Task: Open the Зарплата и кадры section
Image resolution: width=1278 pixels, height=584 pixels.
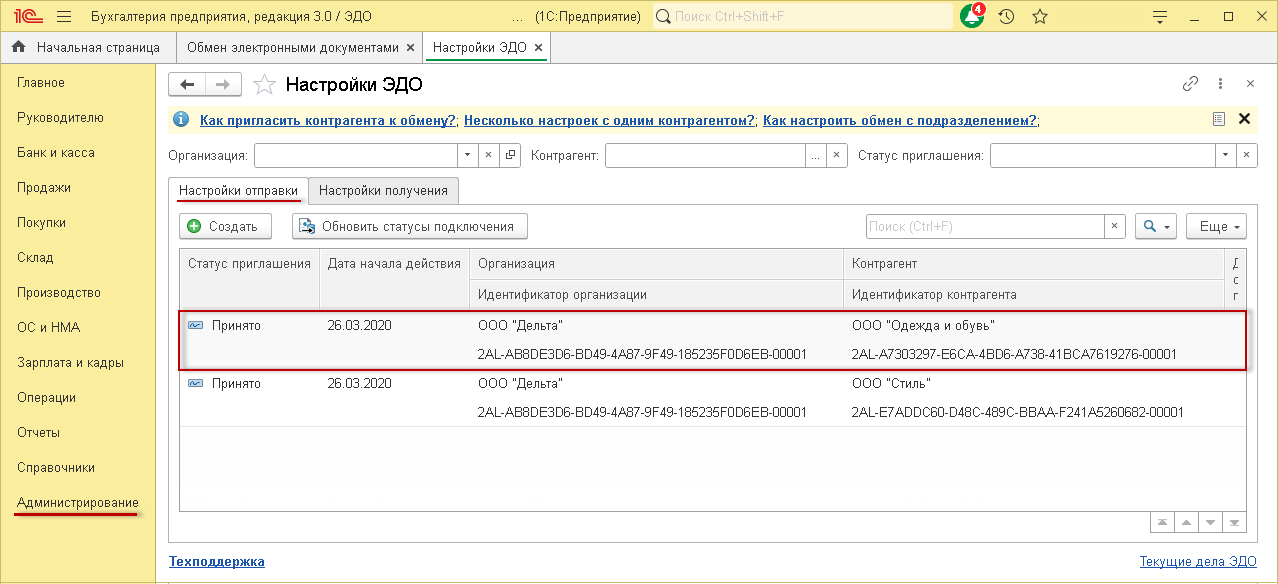Action: pos(70,363)
